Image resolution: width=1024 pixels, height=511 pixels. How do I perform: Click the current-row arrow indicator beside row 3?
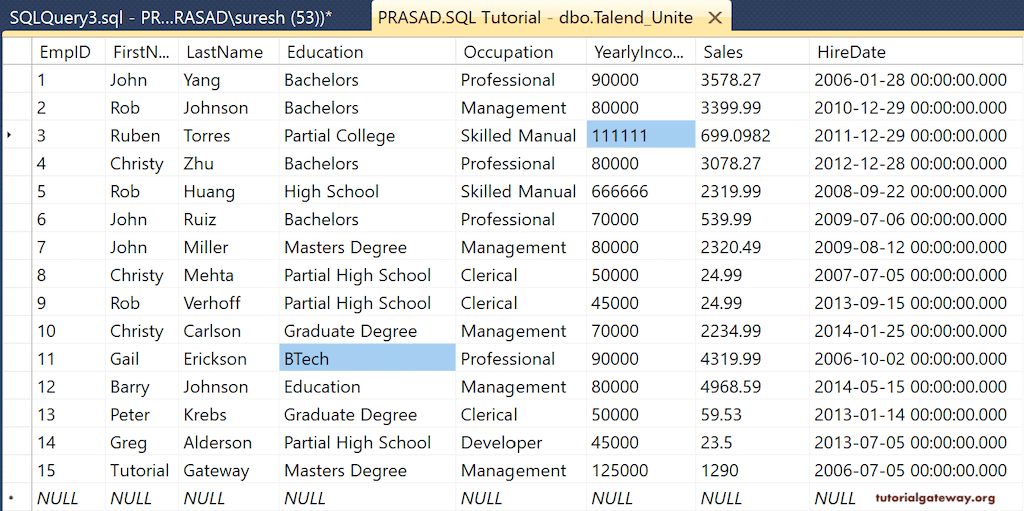click(10, 136)
